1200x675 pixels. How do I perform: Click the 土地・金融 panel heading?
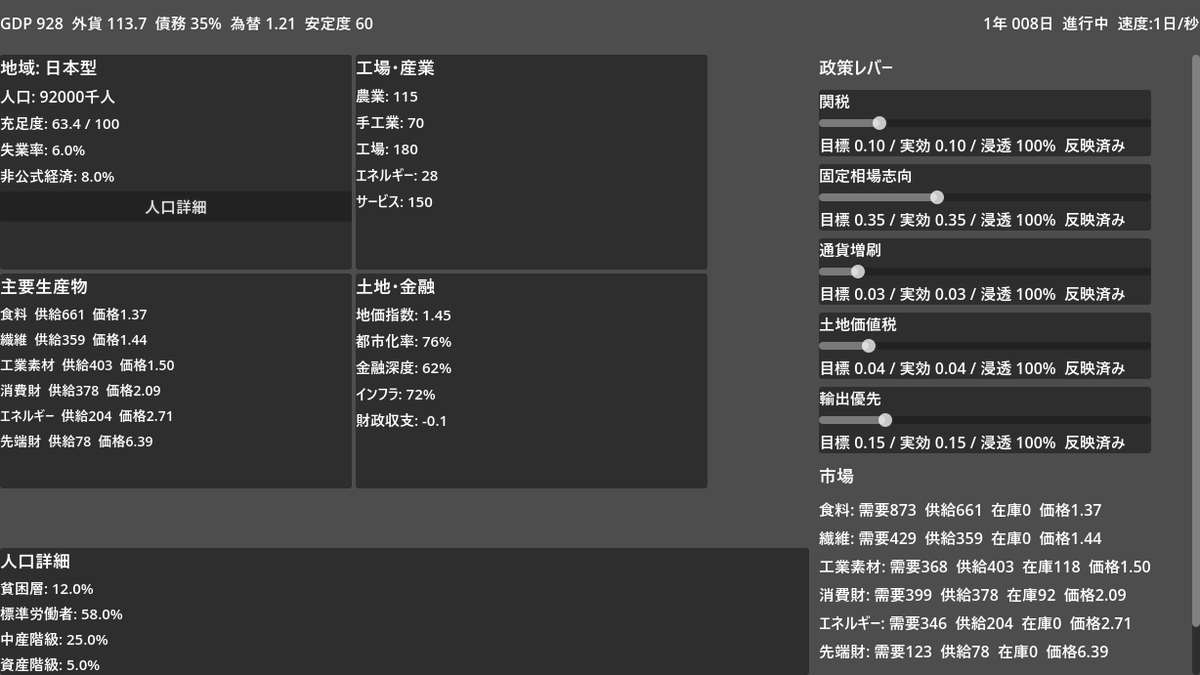[395, 286]
